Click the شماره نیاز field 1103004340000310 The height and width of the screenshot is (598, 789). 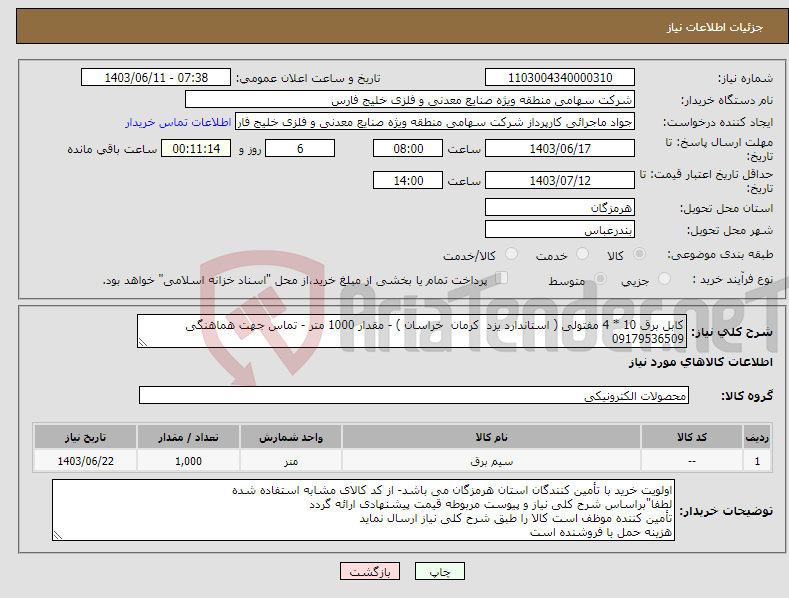pos(560,78)
